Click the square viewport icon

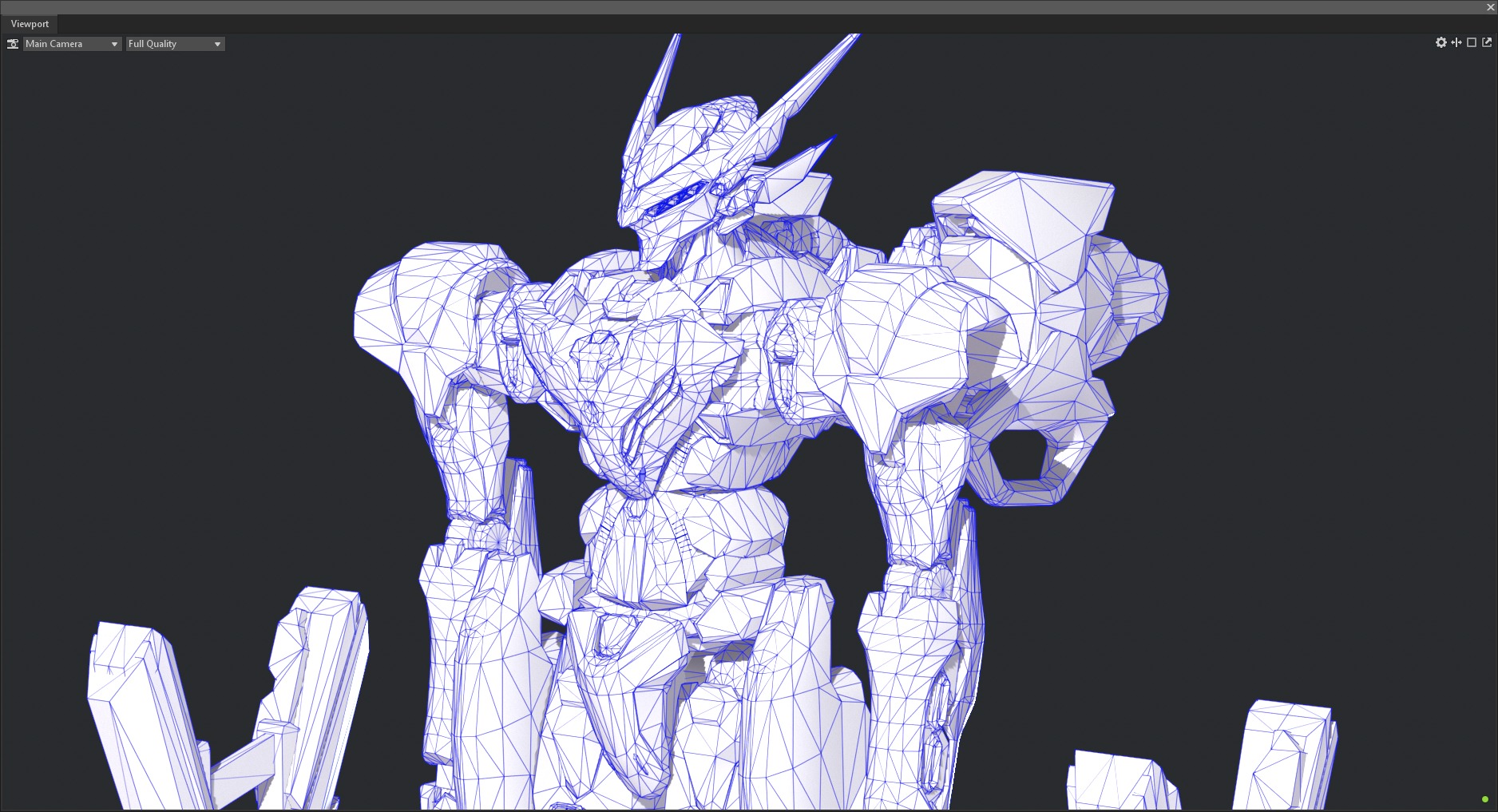[x=1472, y=42]
